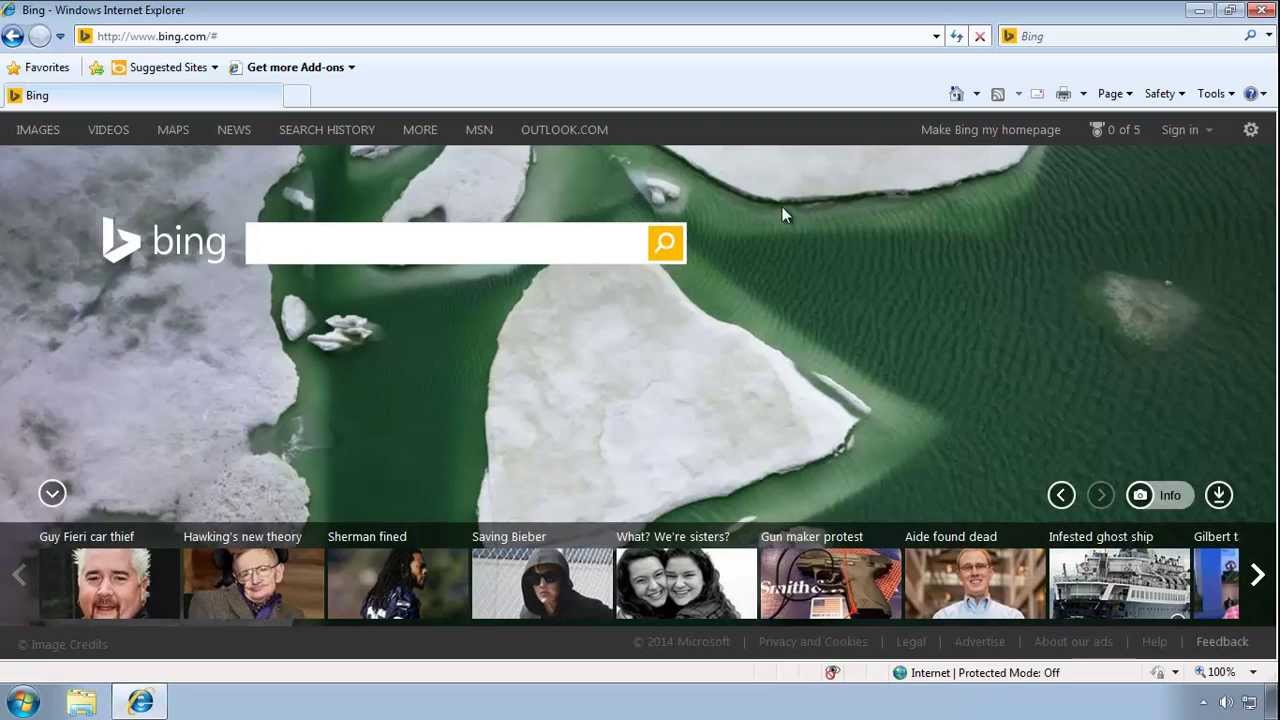The width and height of the screenshot is (1280, 720).
Task: Open the Infested ghost ship story
Action: 1119,574
